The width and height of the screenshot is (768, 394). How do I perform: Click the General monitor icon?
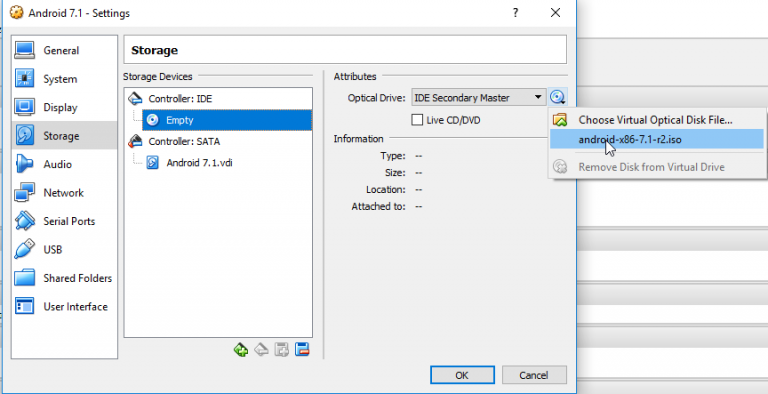point(24,50)
